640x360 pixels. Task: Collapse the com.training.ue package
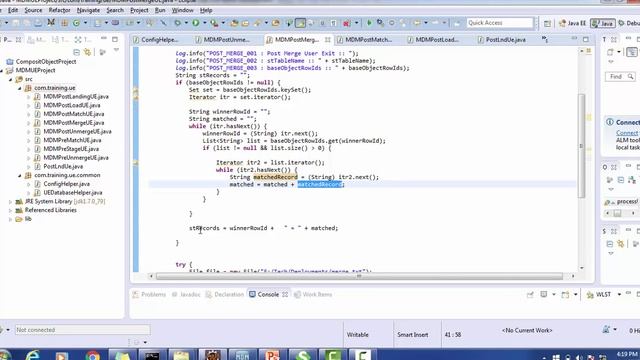click(20, 88)
